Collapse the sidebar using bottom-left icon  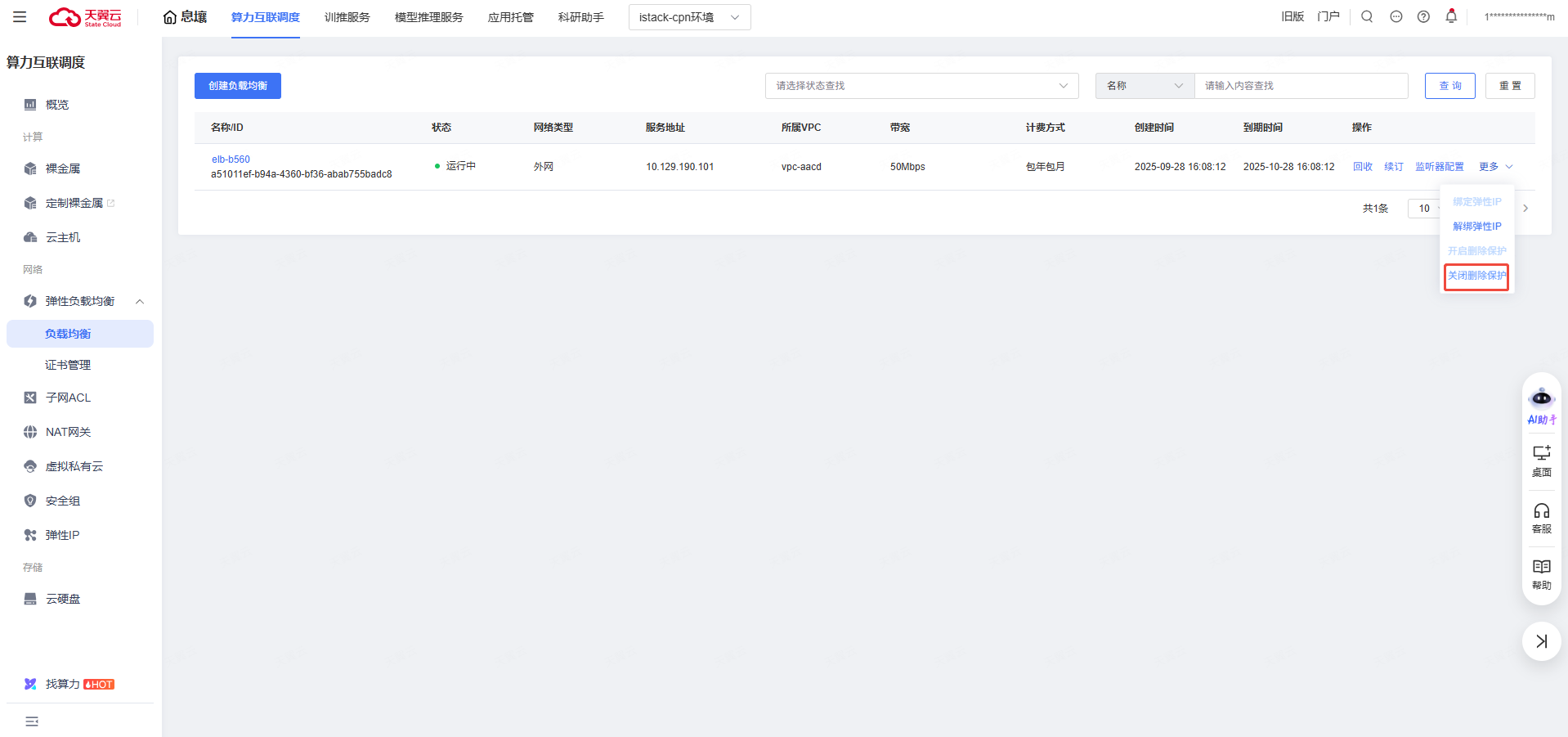point(32,721)
